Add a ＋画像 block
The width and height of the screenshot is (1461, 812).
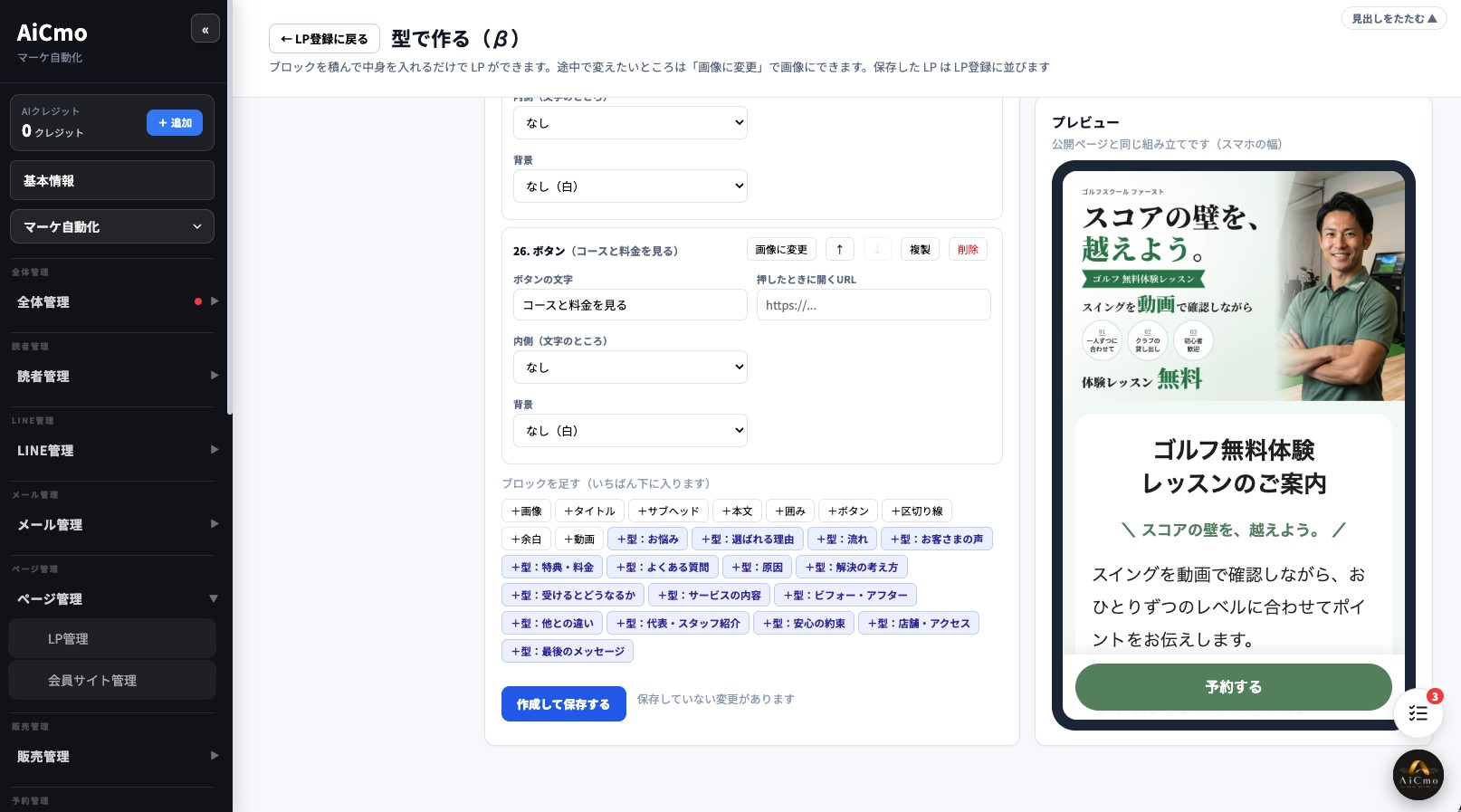pos(526,511)
